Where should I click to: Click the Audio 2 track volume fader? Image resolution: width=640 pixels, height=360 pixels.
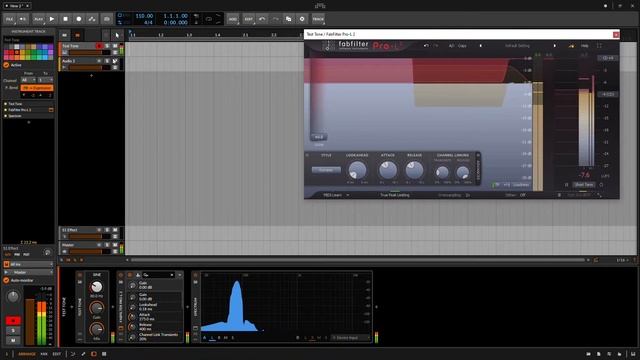[90, 67]
